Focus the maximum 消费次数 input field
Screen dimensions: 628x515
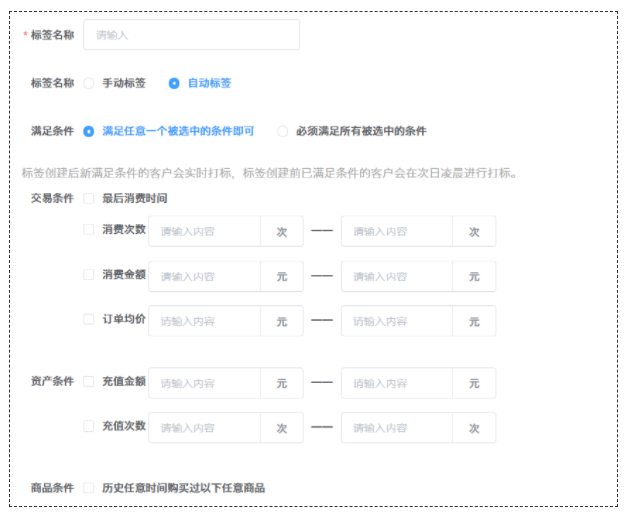click(x=397, y=231)
